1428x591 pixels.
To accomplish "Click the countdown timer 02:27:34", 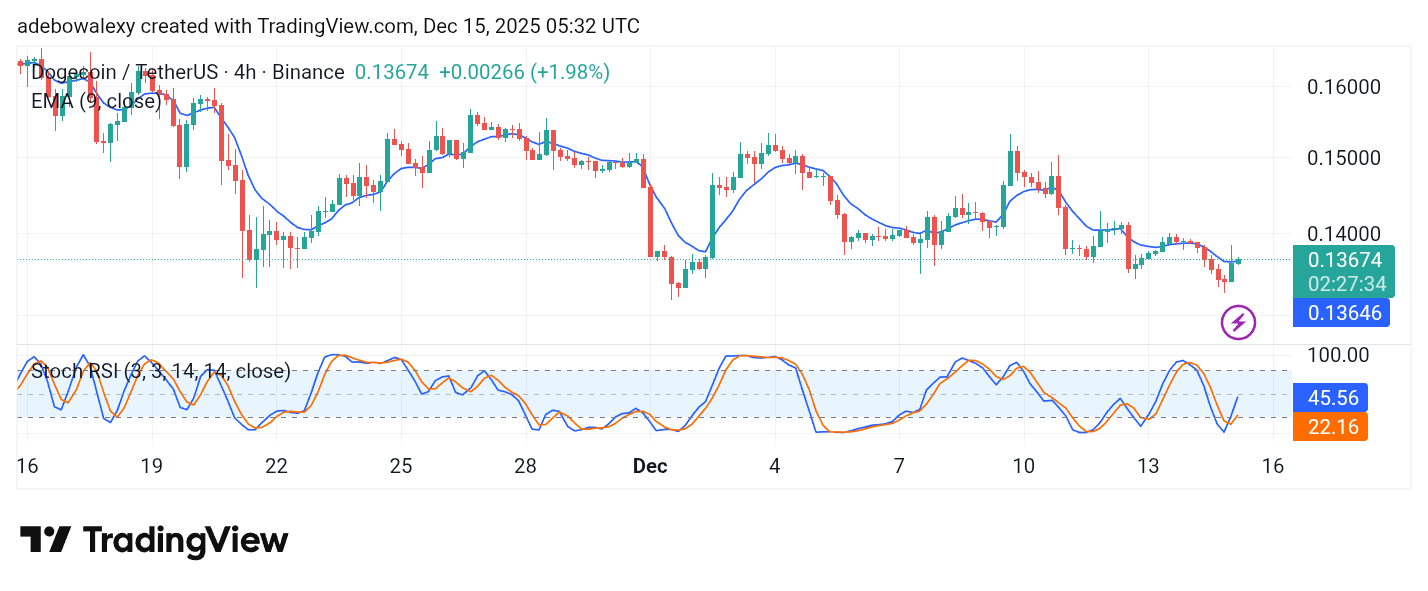I will point(1347,284).
